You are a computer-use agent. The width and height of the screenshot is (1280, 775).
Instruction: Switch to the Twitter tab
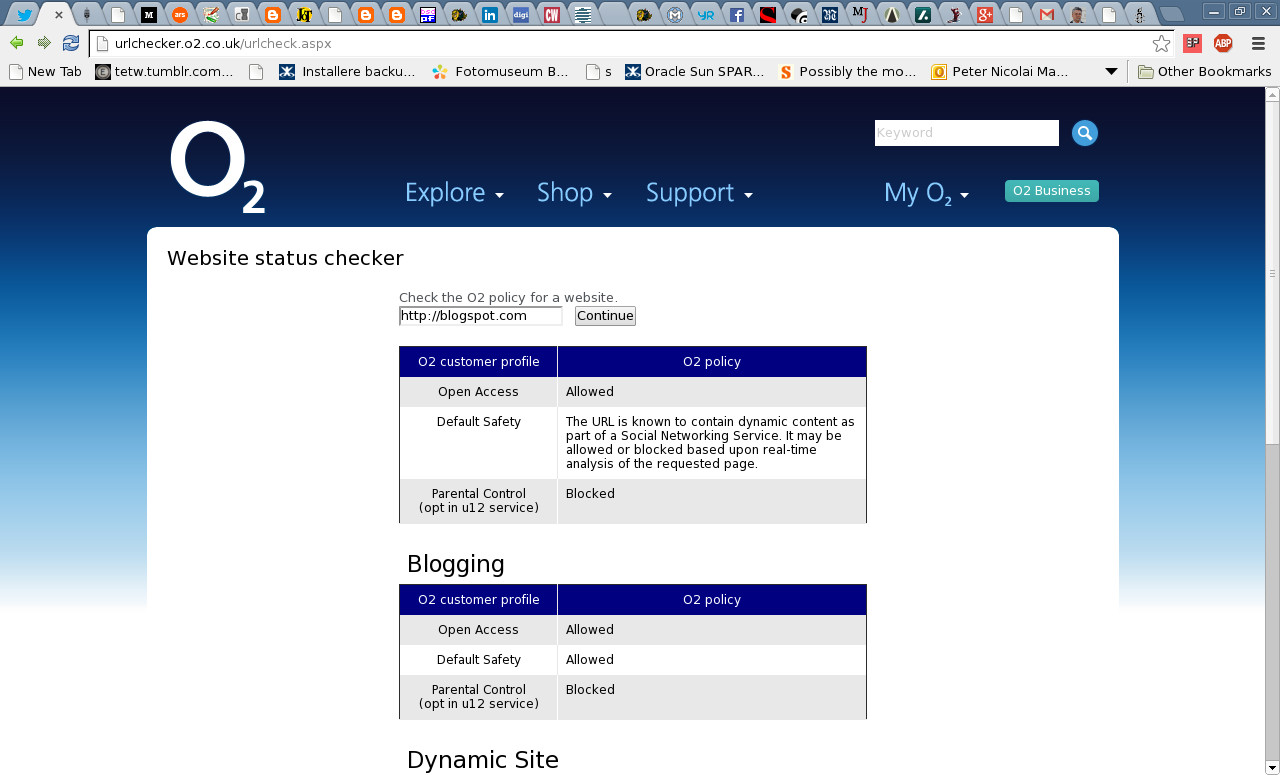coord(25,15)
